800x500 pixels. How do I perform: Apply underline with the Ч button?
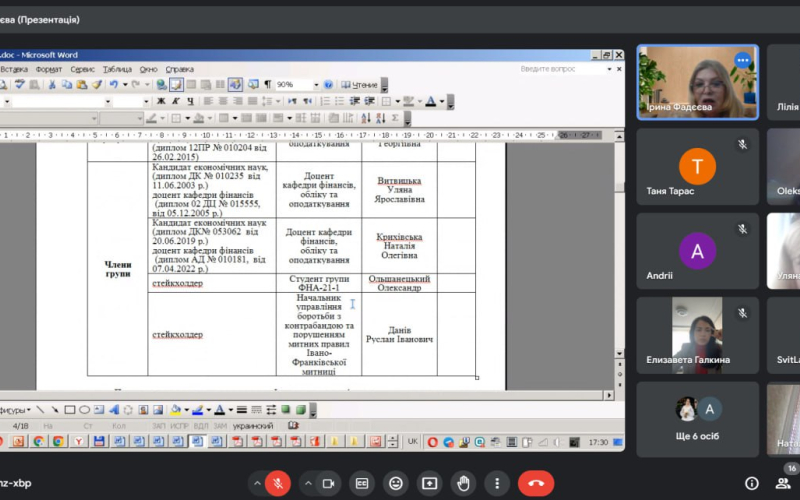(190, 102)
